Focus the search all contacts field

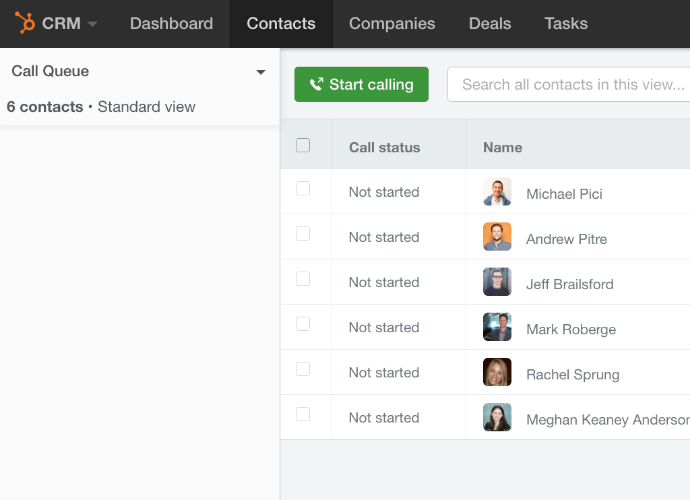[x=572, y=85]
